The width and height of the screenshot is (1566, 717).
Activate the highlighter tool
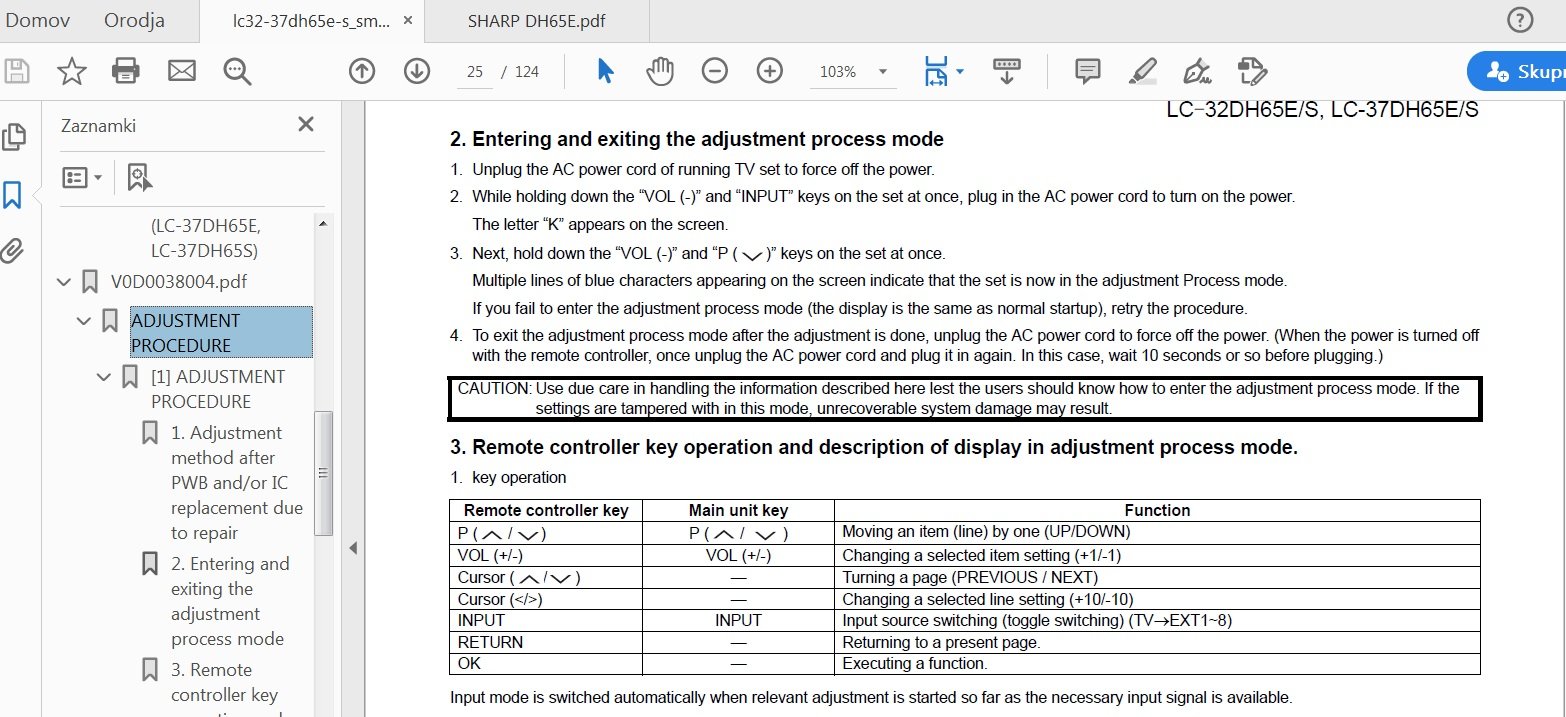click(1142, 71)
